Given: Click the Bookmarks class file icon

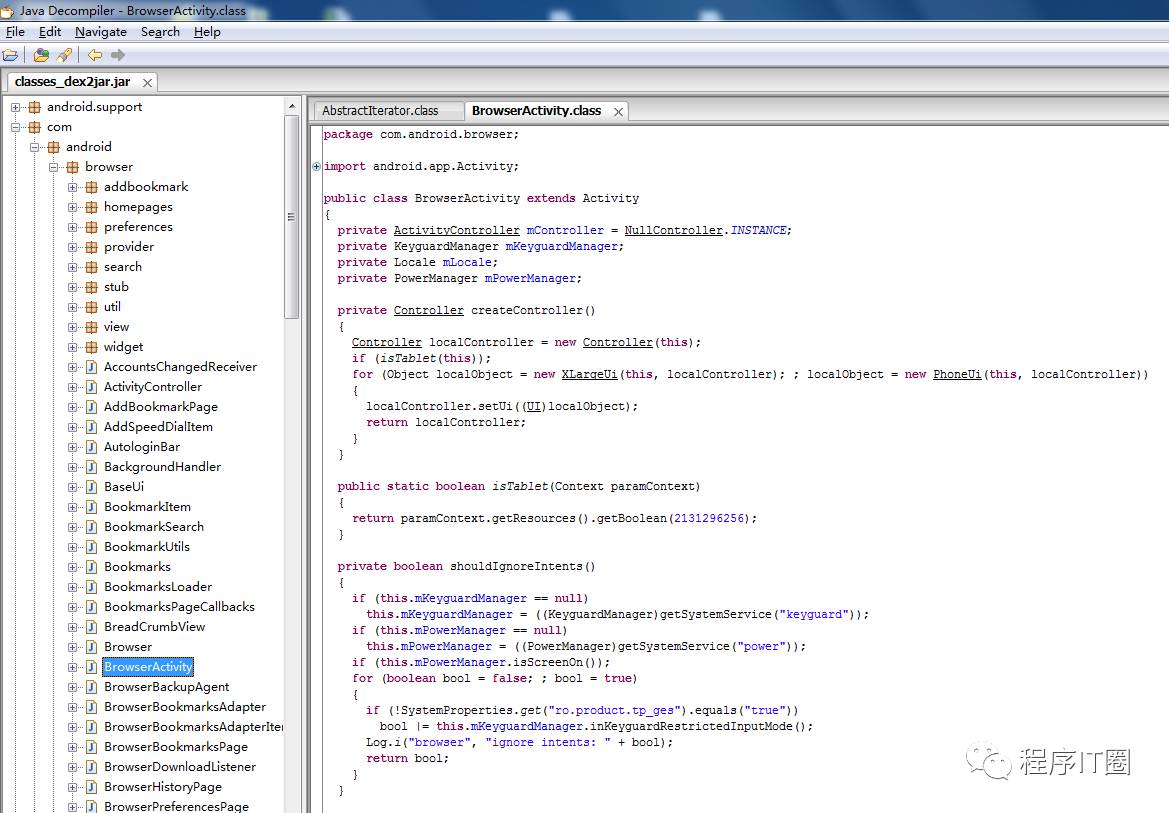Looking at the screenshot, I should point(91,567).
